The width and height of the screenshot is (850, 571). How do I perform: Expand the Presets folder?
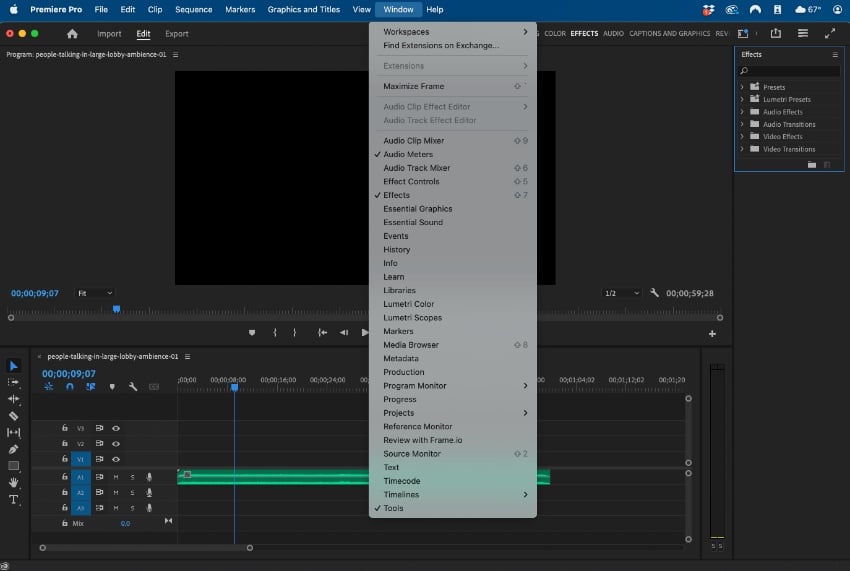(x=742, y=87)
